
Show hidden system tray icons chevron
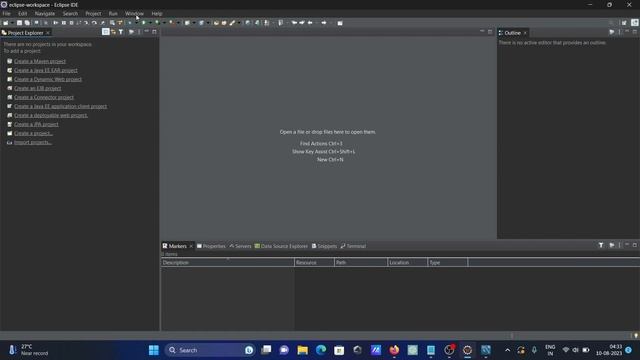point(507,350)
